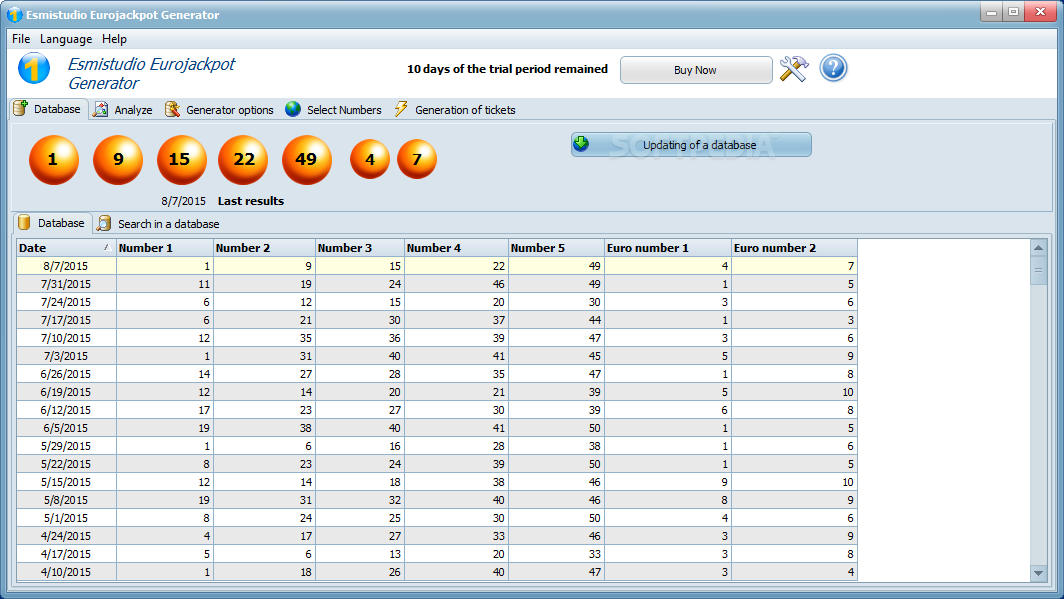The image size is (1064, 599).
Task: Open the Language menu
Action: pos(66,39)
